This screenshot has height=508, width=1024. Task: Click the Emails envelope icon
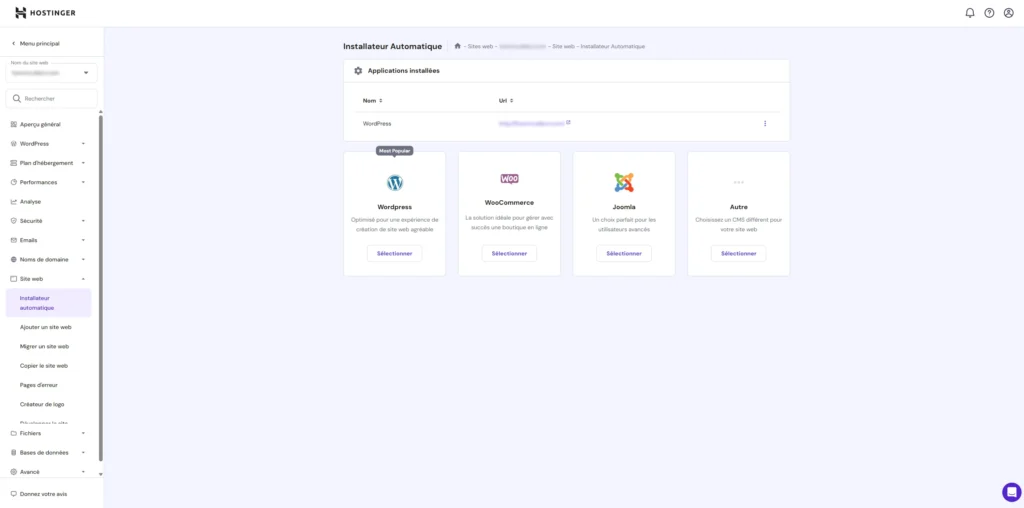[x=14, y=240]
